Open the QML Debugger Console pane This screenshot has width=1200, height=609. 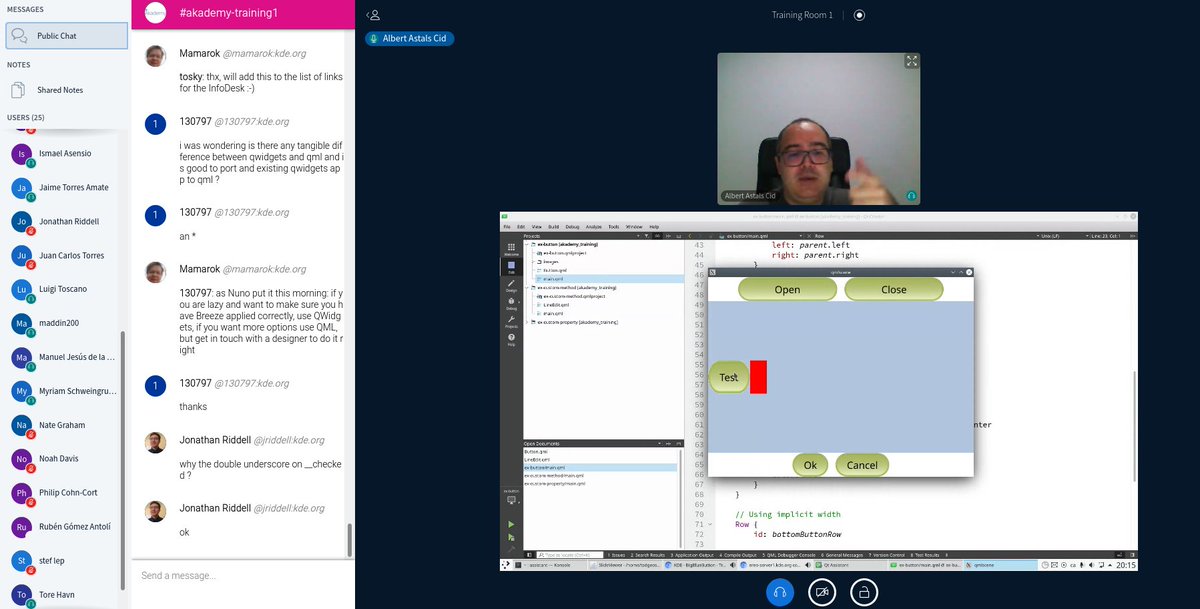click(x=789, y=554)
